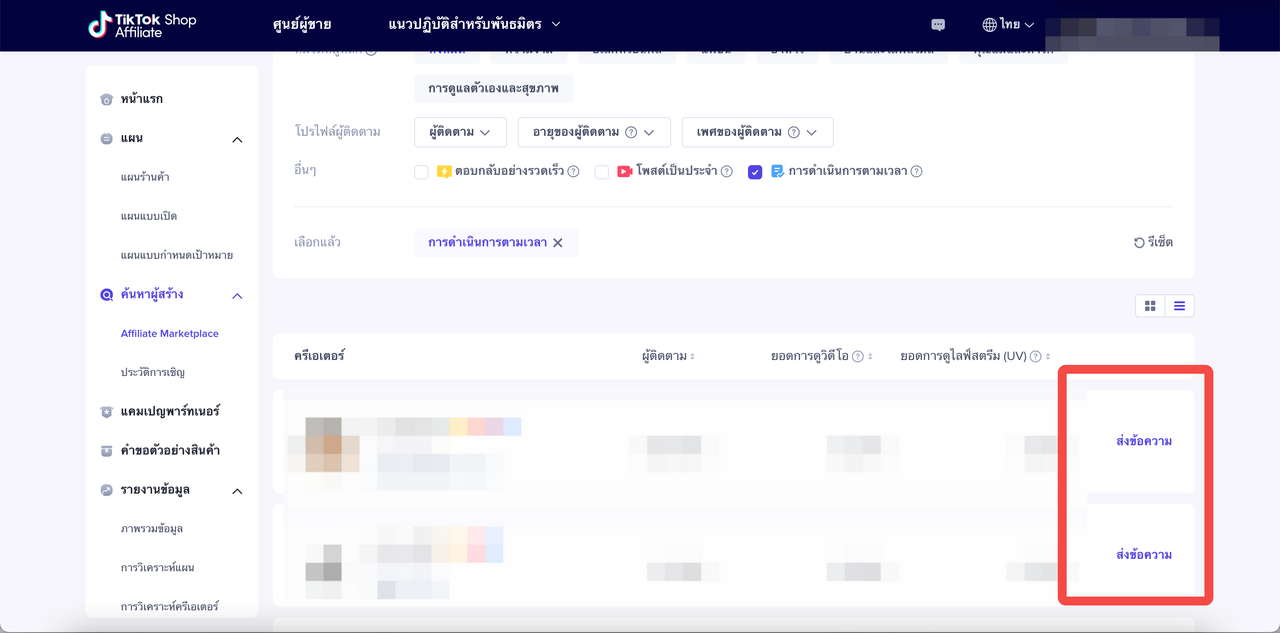The width and height of the screenshot is (1280, 633).
Task: Open the ผู้ติดตาม filter dropdown
Action: click(x=460, y=132)
